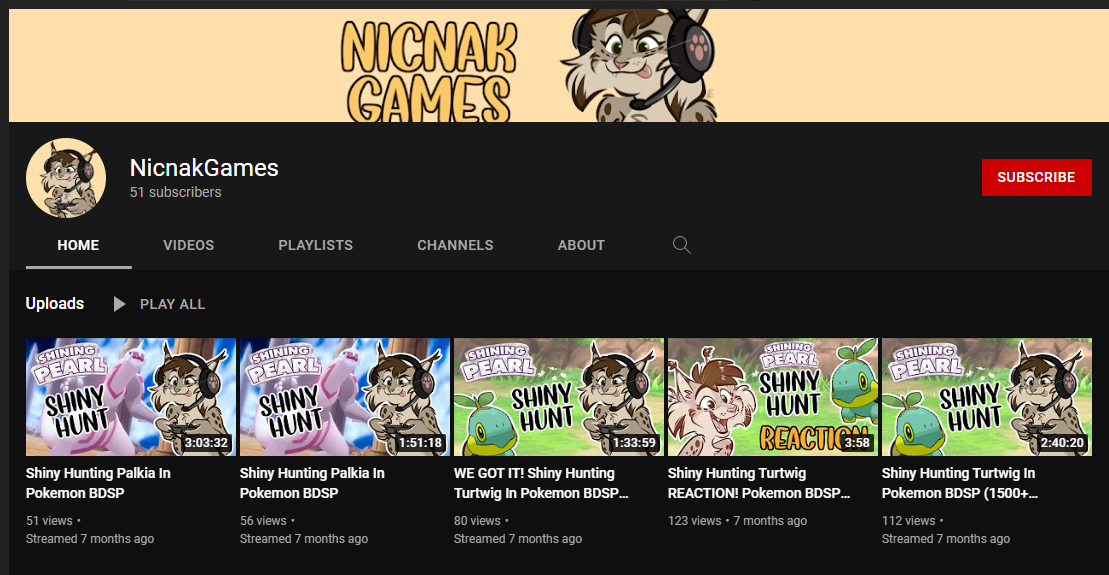Open the 1:33:59 Turtwig shiny hunt thumbnail
1109x575 pixels.
coord(559,397)
